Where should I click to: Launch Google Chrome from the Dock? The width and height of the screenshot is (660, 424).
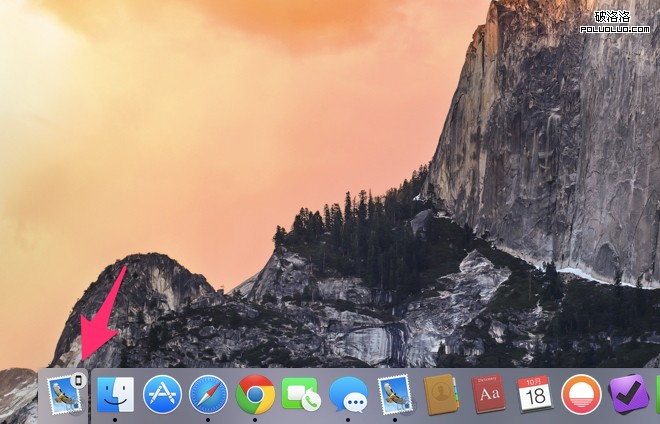(255, 395)
